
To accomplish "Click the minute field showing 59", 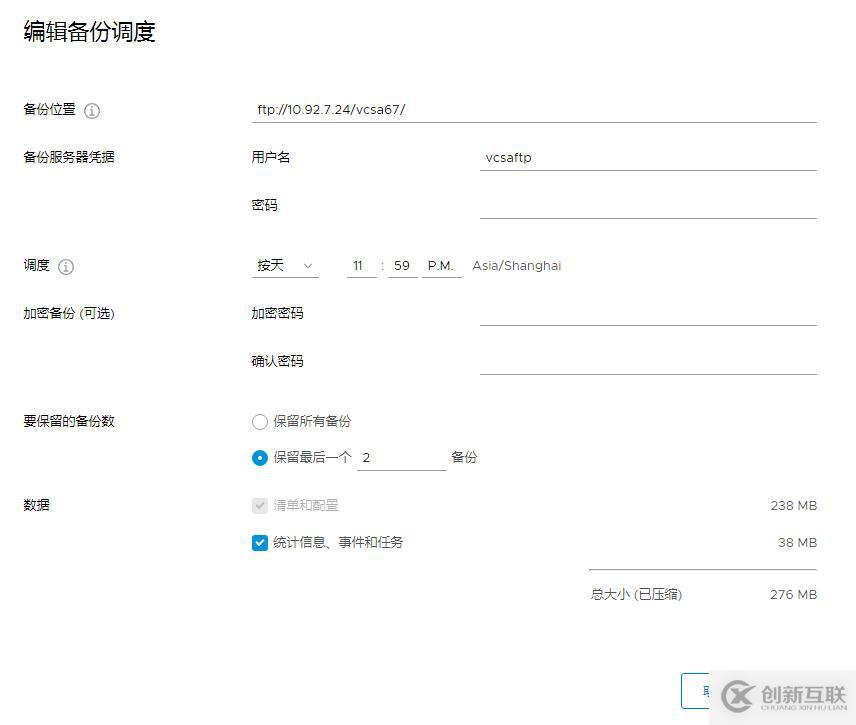I will [x=401, y=265].
